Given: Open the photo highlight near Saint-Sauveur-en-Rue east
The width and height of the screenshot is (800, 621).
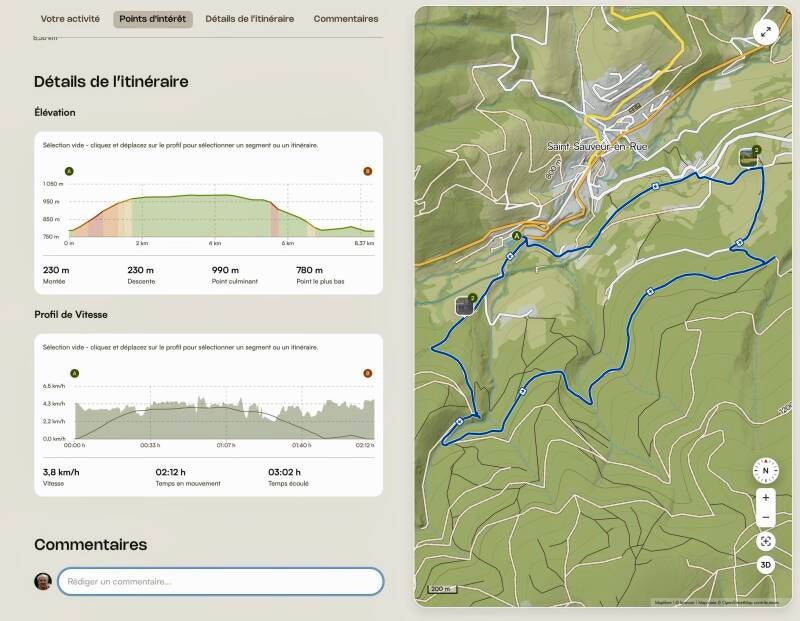Looking at the screenshot, I should pos(749,157).
